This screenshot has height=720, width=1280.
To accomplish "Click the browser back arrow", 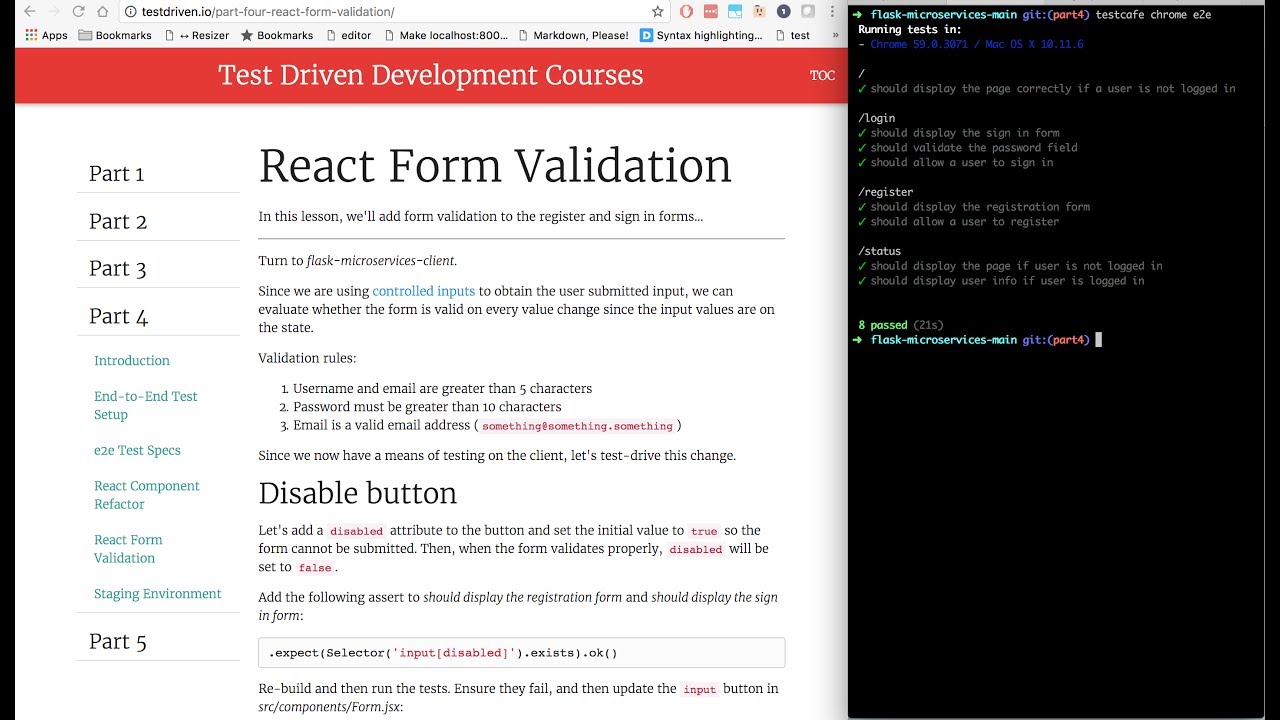I will click(29, 12).
